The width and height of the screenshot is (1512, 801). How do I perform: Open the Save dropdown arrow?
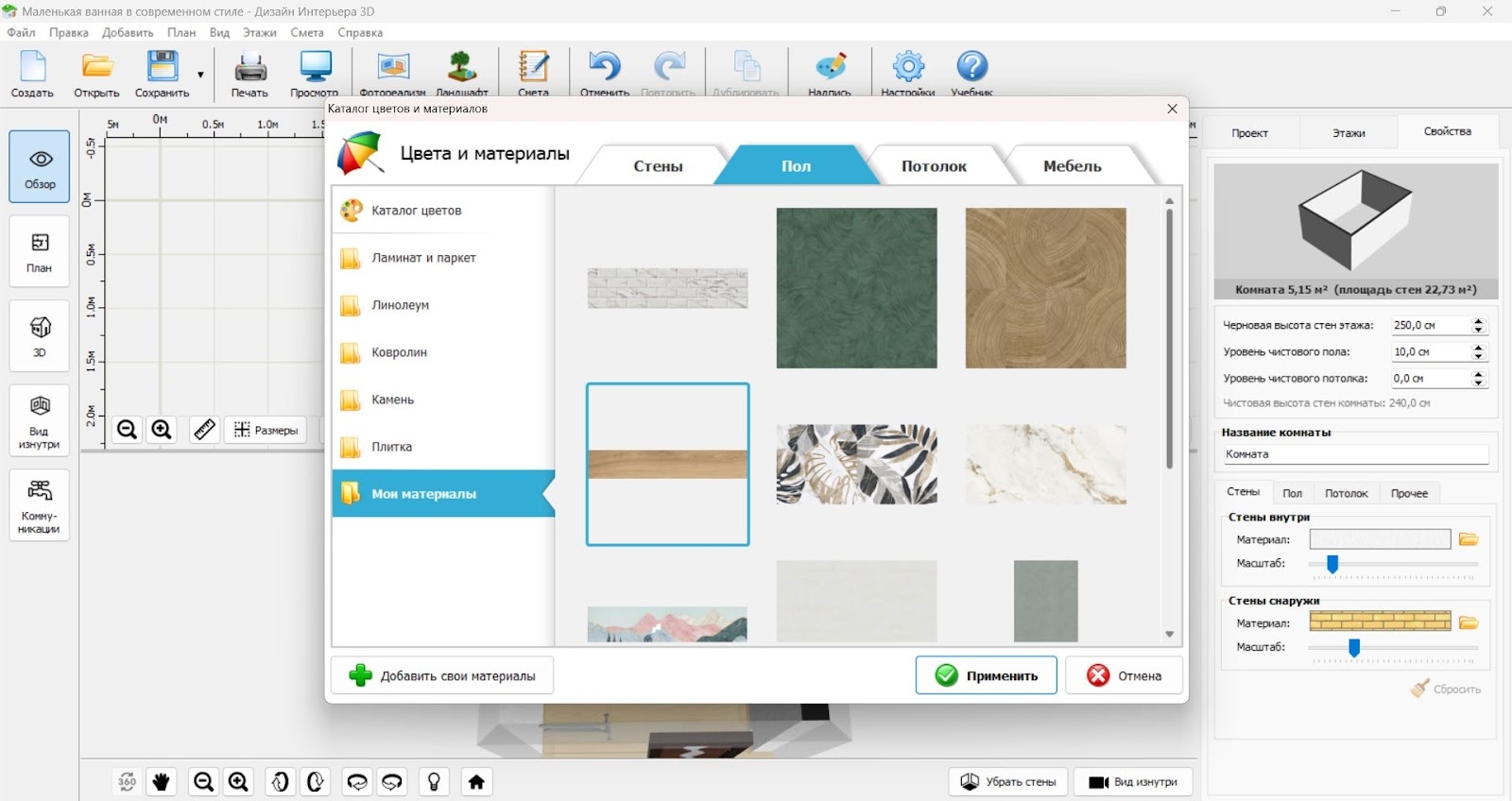(x=200, y=75)
